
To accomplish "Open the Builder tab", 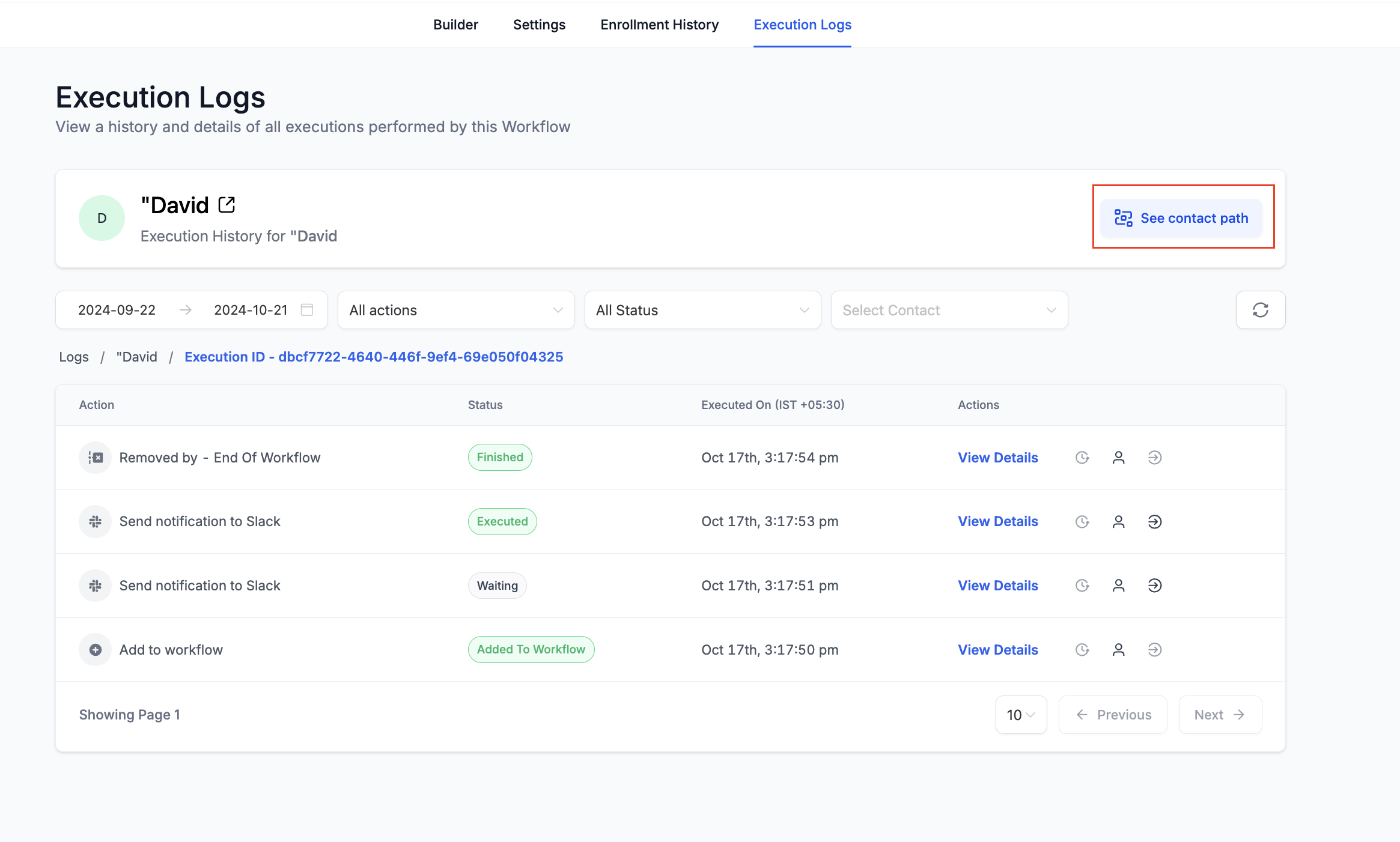I will click(455, 25).
